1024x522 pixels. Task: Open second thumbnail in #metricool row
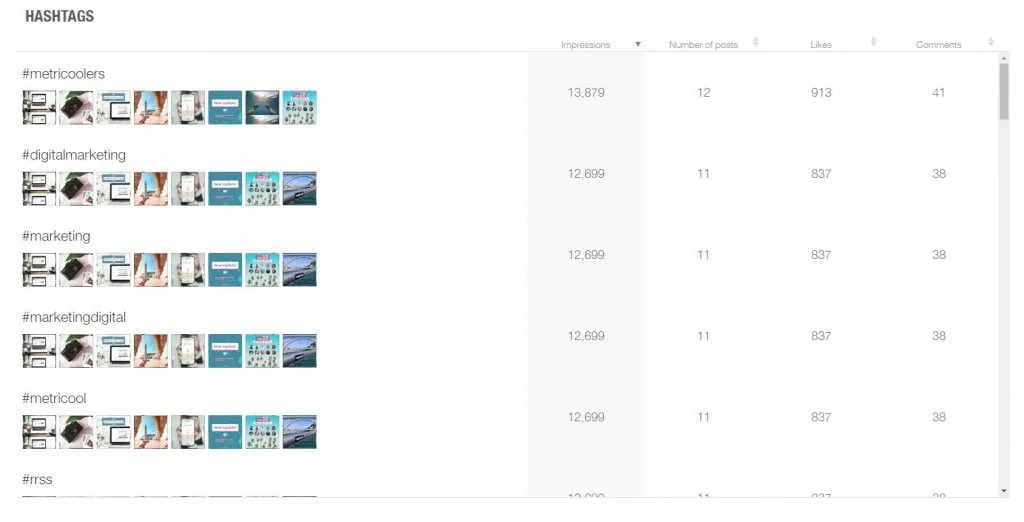tap(76, 431)
